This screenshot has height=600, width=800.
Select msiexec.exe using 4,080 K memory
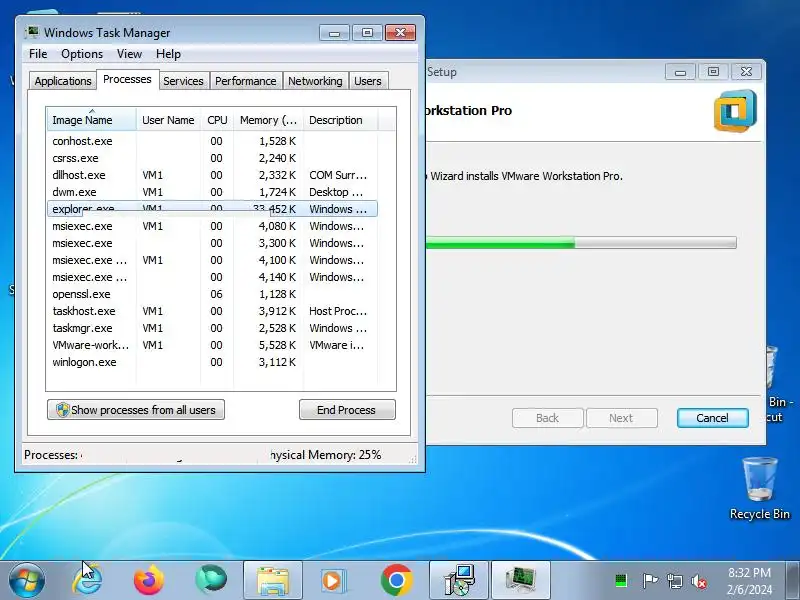(x=213, y=226)
